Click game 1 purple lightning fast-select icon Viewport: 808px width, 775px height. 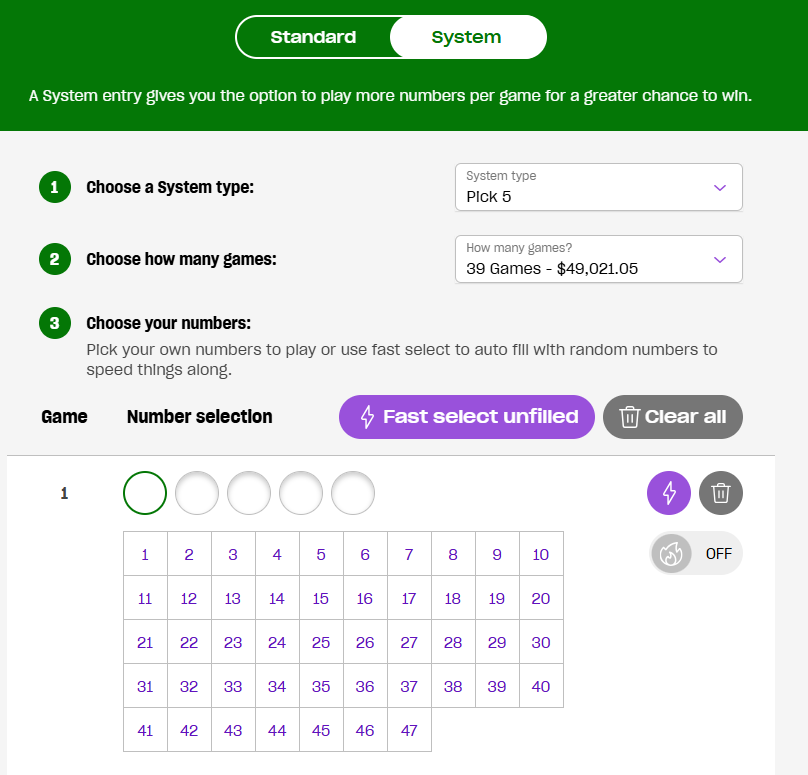[x=668, y=493]
